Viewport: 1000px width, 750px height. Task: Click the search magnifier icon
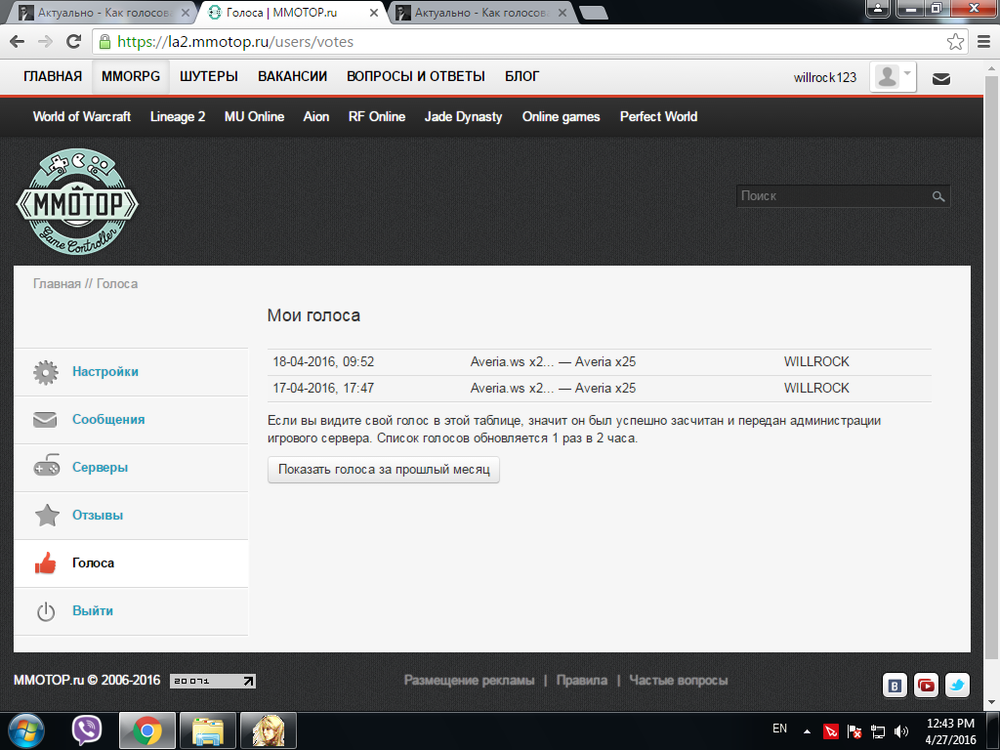pyautogui.click(x=938, y=197)
